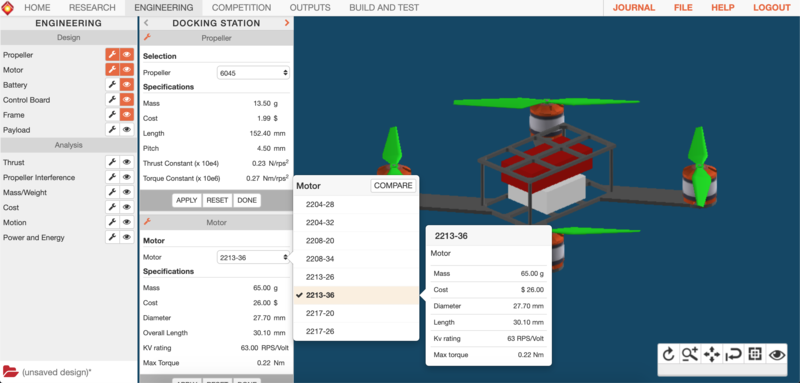
Task: Open the Motor wrench editor
Action: click(x=112, y=70)
